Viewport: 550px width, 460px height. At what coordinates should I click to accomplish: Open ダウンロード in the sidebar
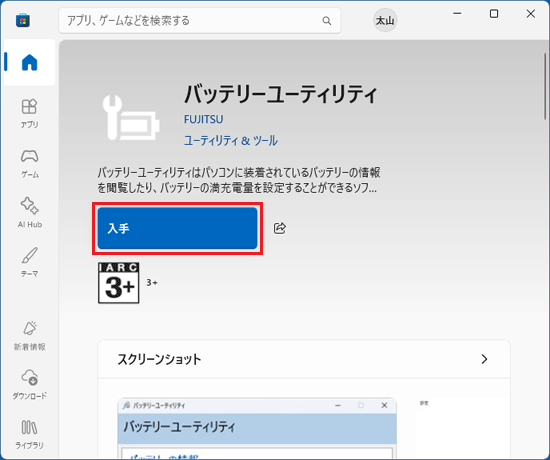(x=29, y=385)
